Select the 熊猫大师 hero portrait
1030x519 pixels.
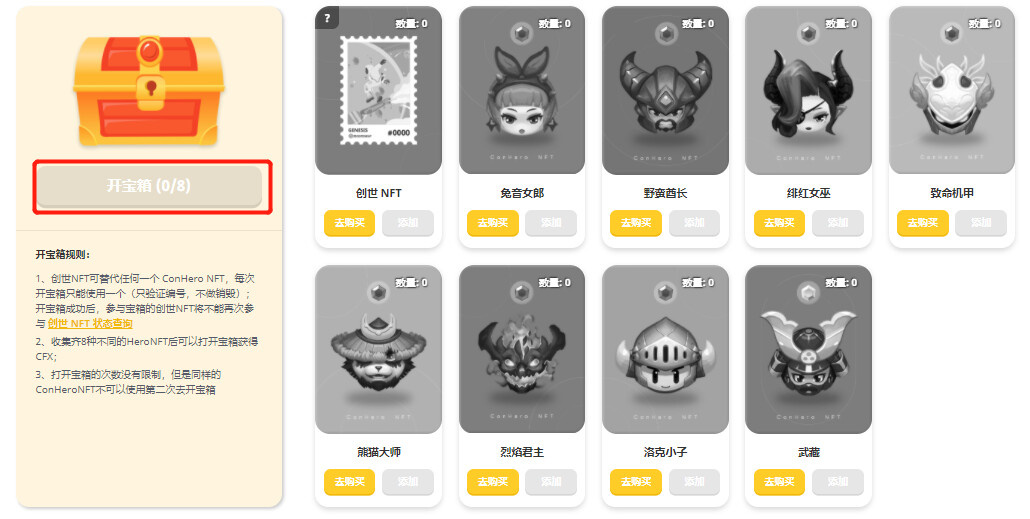click(378, 350)
